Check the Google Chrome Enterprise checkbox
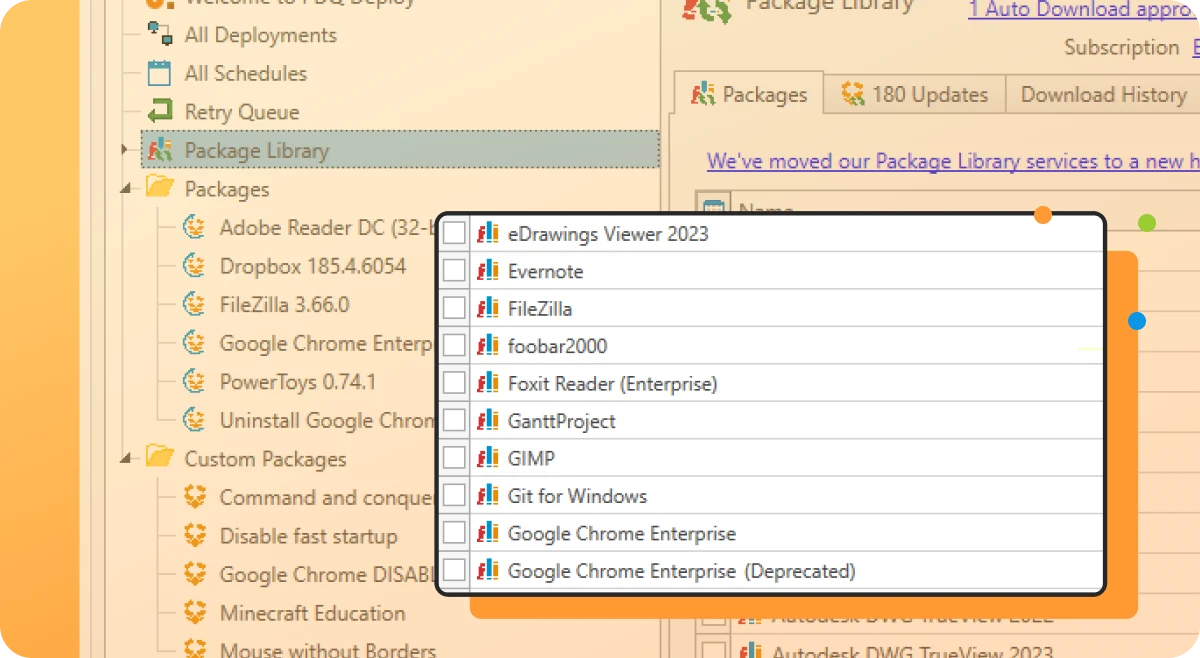Viewport: 1200px width, 658px height. 454,533
